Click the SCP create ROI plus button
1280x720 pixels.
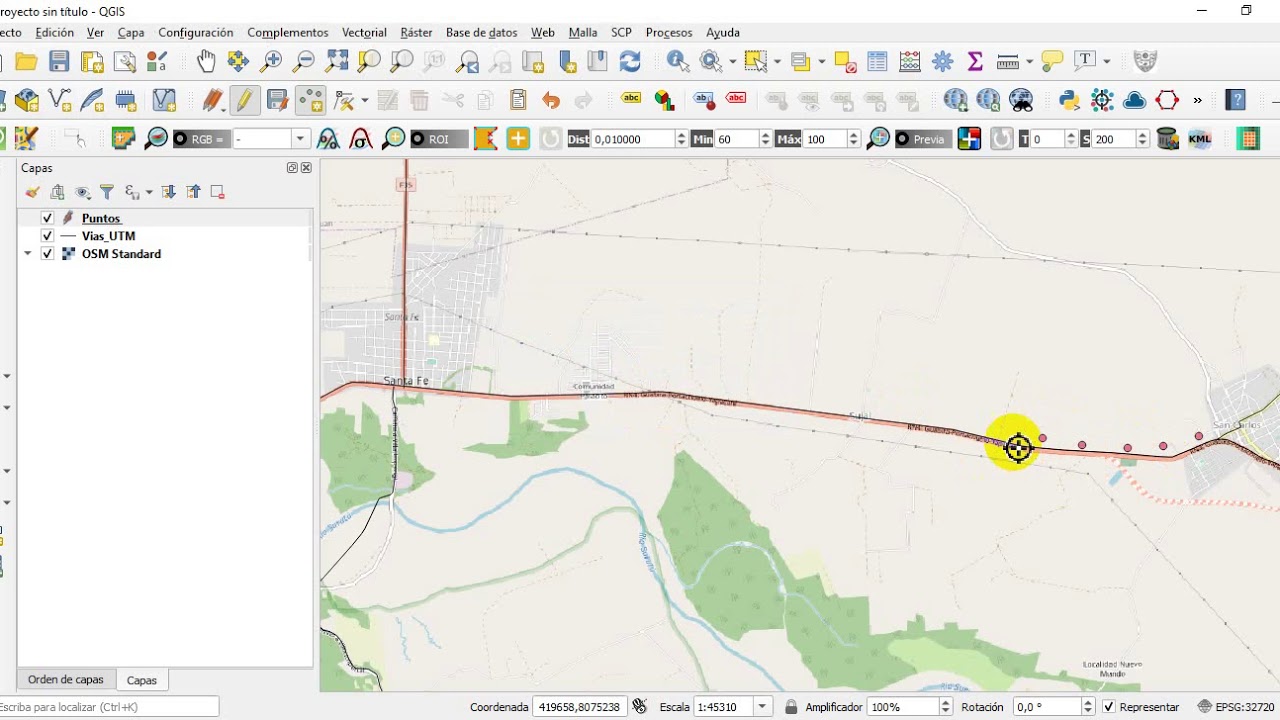(x=518, y=139)
